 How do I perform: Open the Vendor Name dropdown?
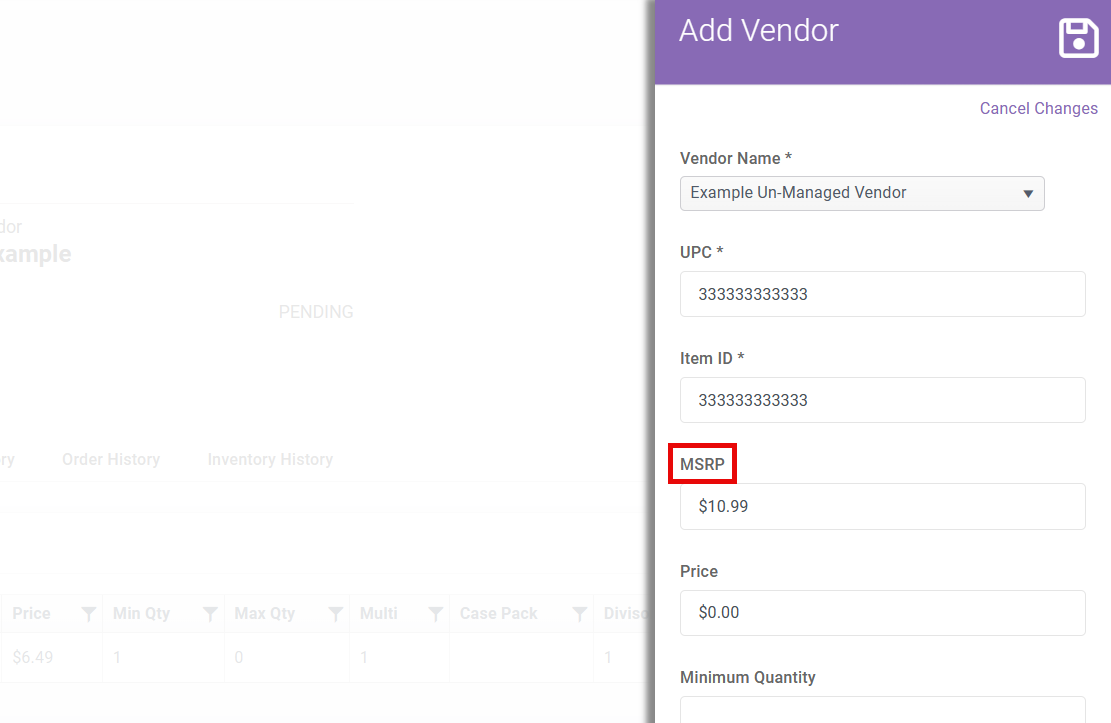click(862, 193)
